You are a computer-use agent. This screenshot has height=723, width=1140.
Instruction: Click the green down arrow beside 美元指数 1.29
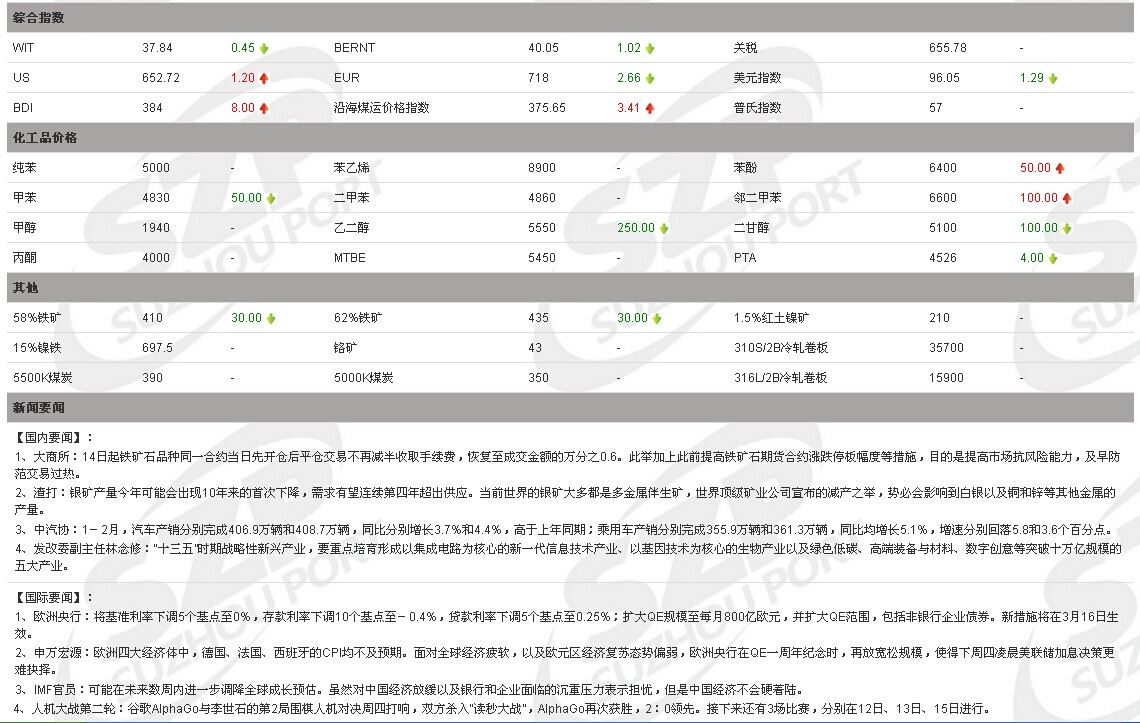click(x=1053, y=78)
